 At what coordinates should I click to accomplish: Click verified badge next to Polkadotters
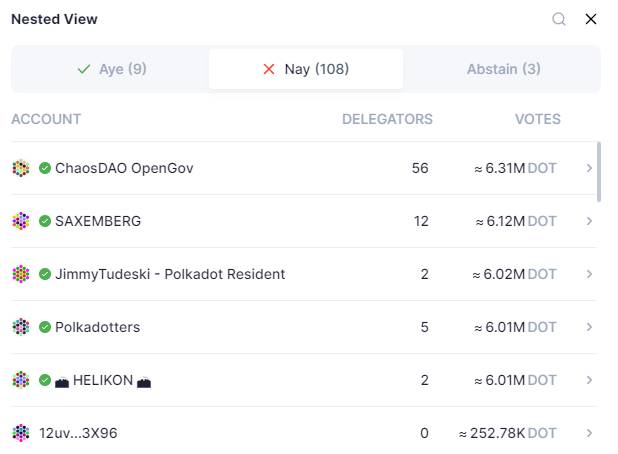pyautogui.click(x=45, y=327)
